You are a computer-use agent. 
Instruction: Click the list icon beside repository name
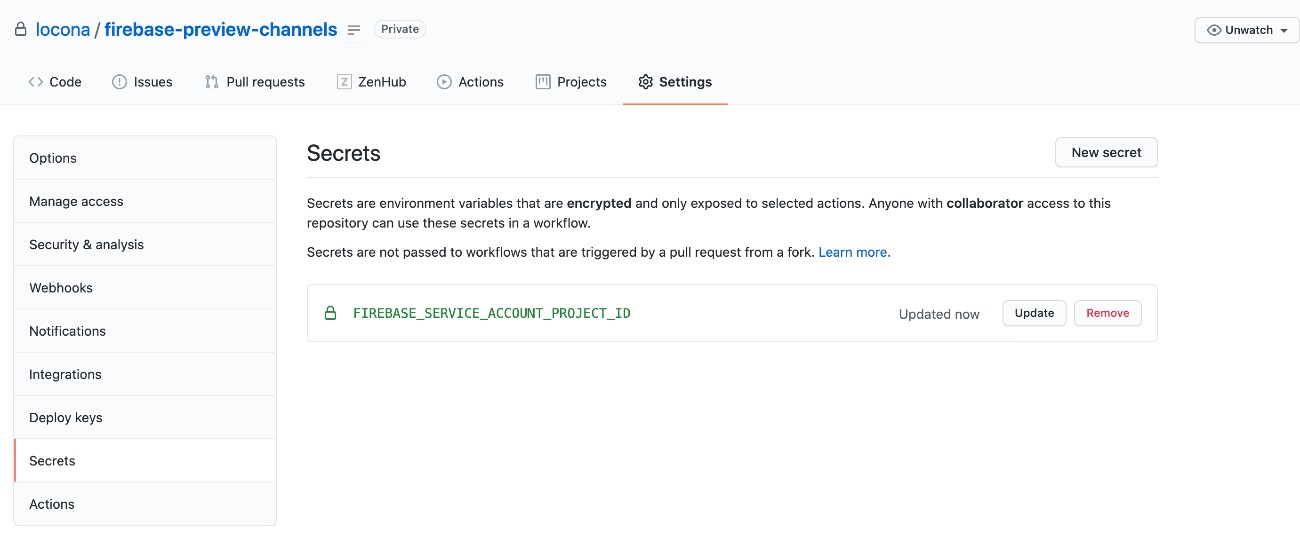(x=354, y=30)
